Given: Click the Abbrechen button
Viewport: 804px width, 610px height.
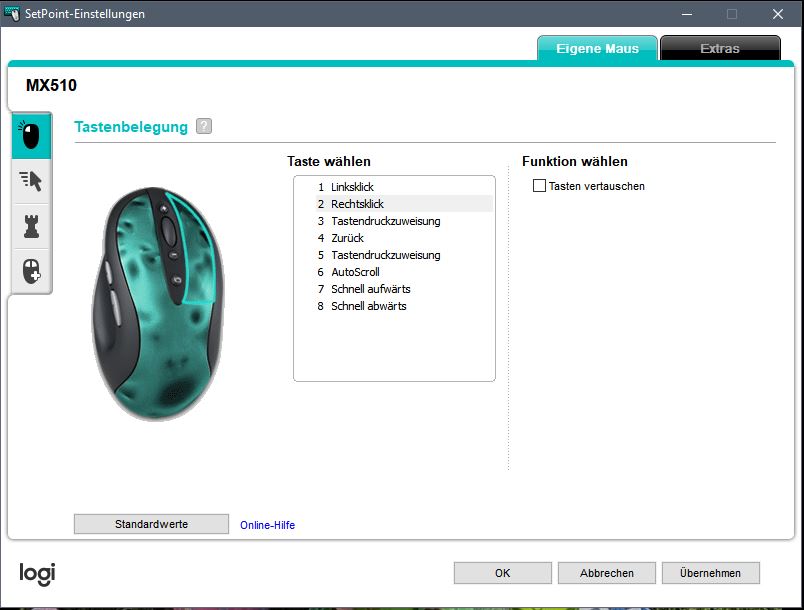Looking at the screenshot, I should click(x=607, y=573).
